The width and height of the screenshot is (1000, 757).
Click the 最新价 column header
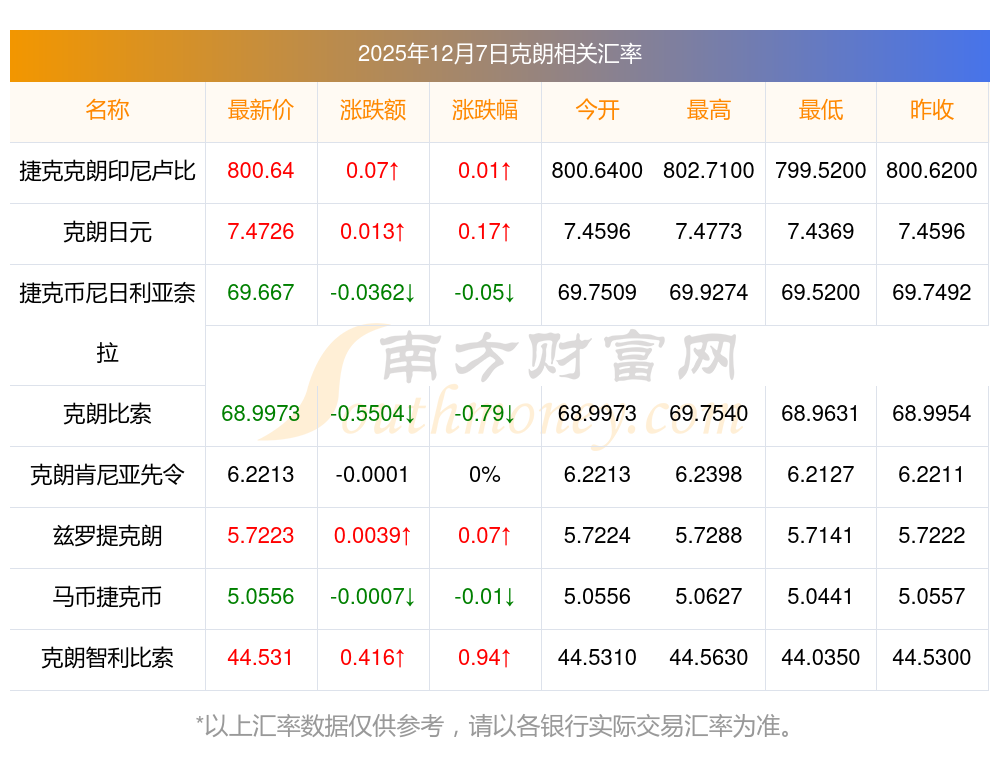click(261, 110)
